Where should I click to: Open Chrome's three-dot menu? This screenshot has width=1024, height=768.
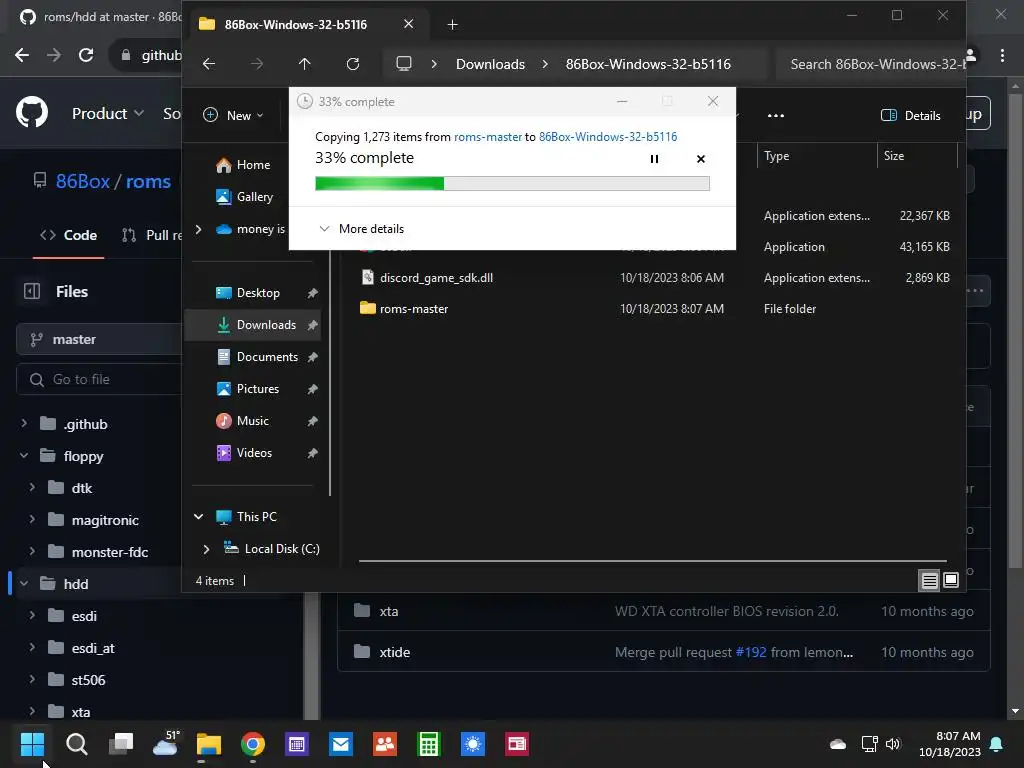pos(1002,56)
